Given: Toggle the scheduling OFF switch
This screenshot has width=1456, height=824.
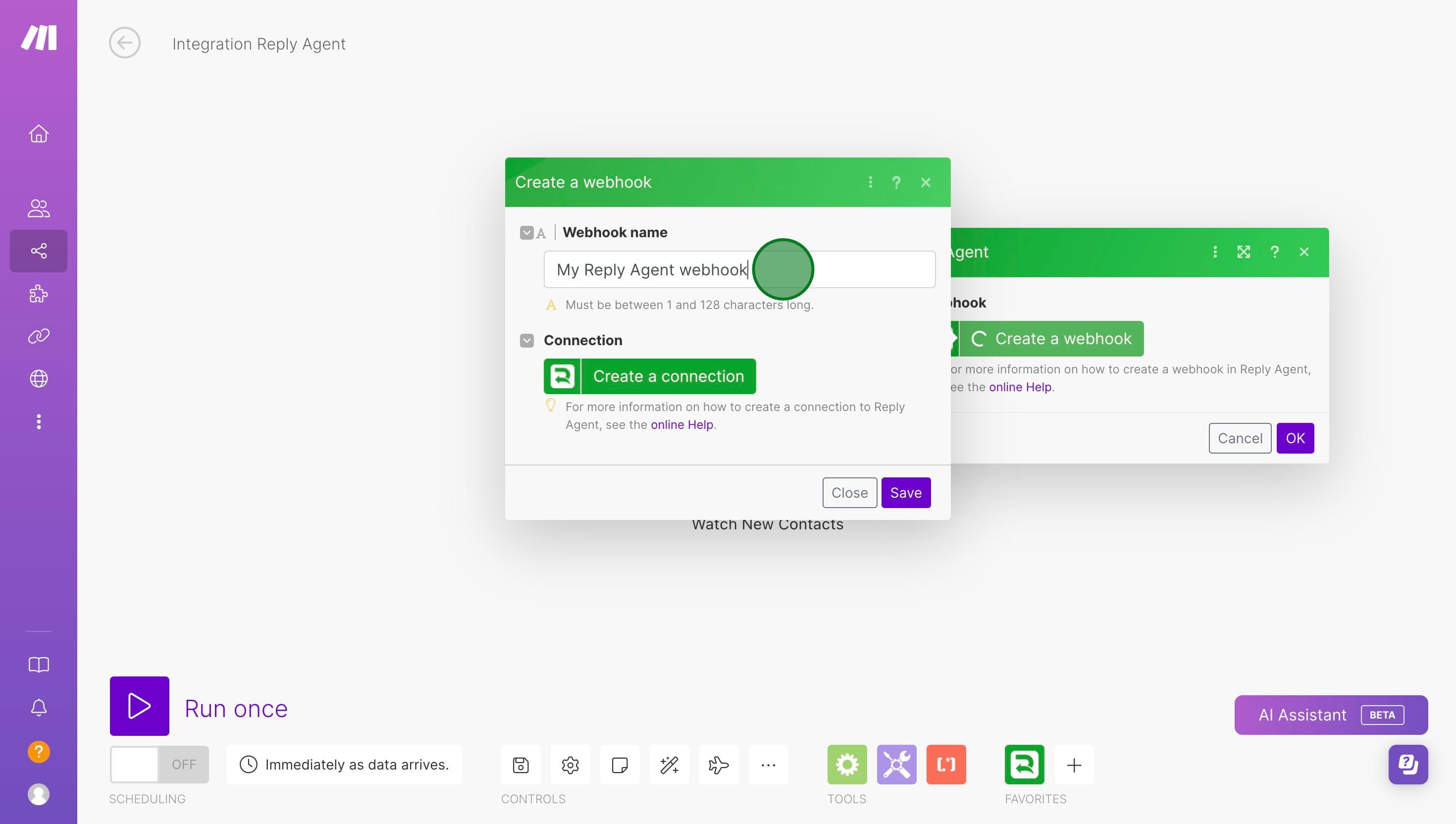Looking at the screenshot, I should pyautogui.click(x=159, y=765).
